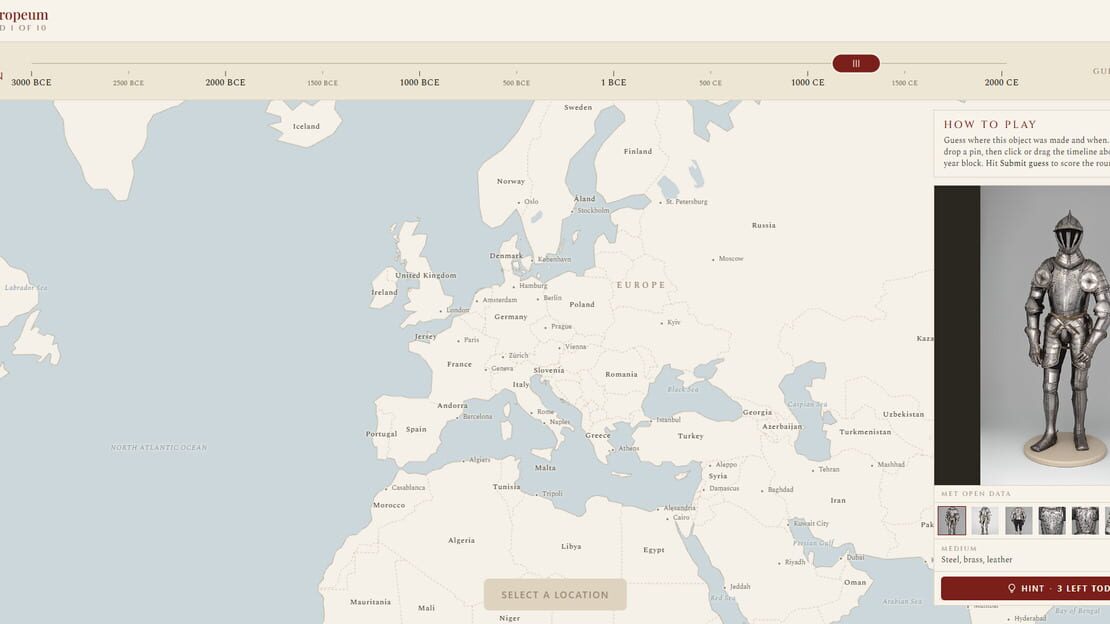Screen dimensions: 1110x624
Task: Drop a pin on Turkey label
Action: point(690,436)
